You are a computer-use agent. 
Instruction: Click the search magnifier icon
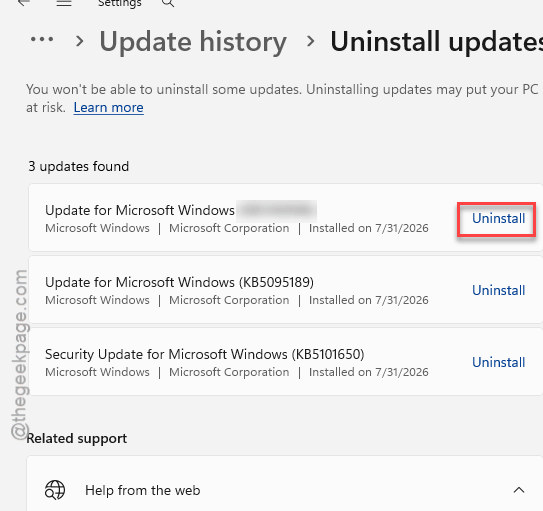[168, 3]
